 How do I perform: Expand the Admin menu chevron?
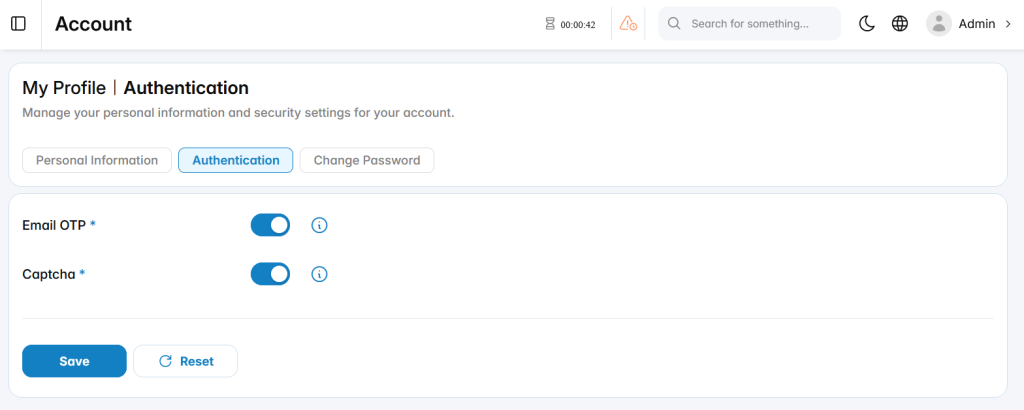point(1008,24)
